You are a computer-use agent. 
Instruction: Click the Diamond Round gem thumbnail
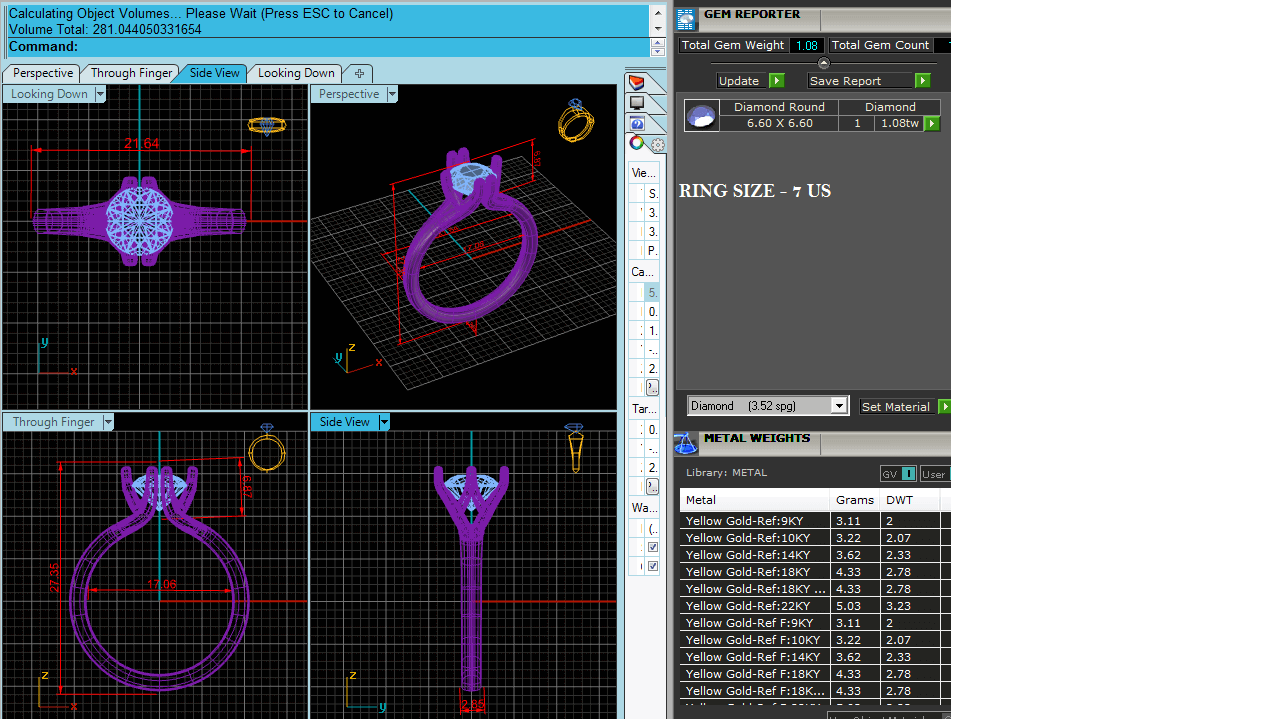[x=701, y=116]
